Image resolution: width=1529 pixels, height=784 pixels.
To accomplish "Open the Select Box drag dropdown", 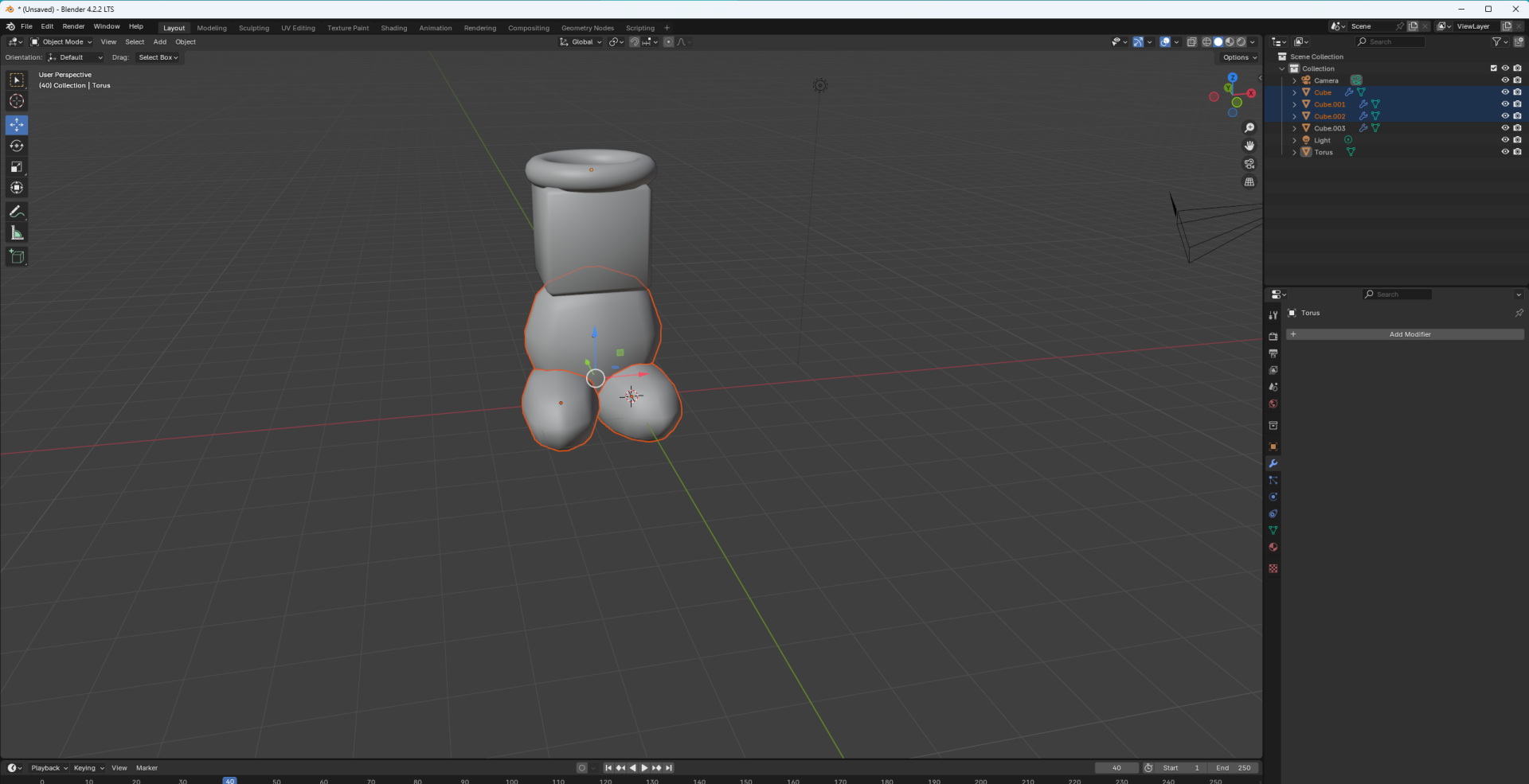I will 158,57.
